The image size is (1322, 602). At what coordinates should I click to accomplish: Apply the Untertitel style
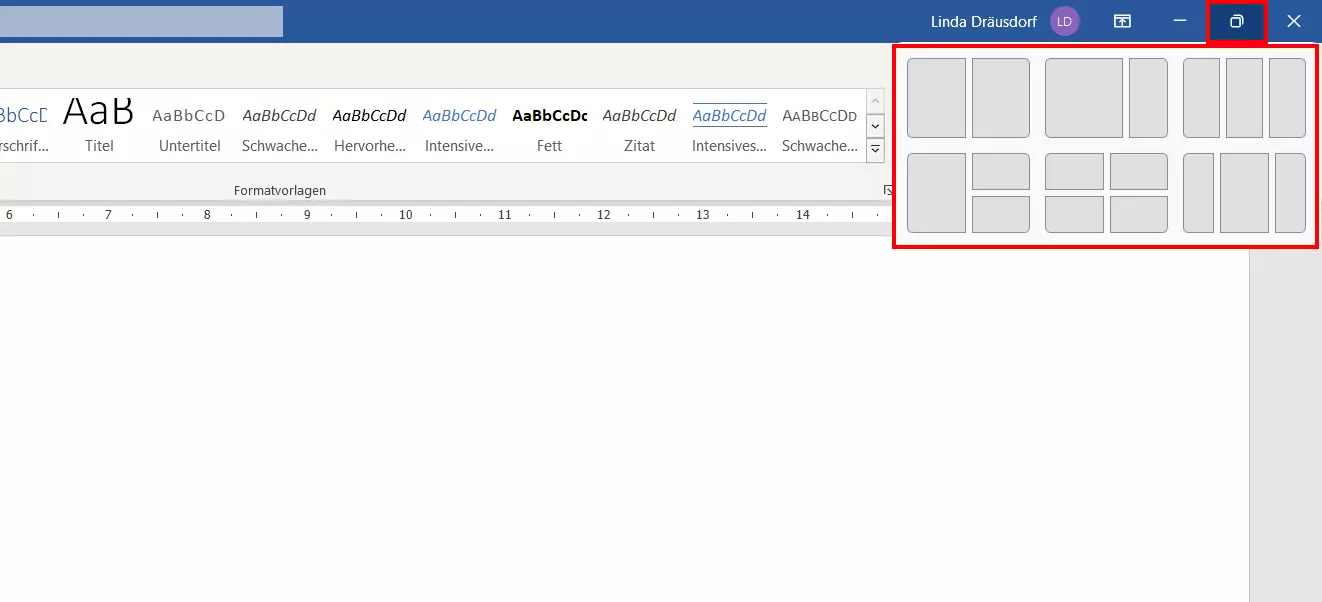click(x=189, y=125)
